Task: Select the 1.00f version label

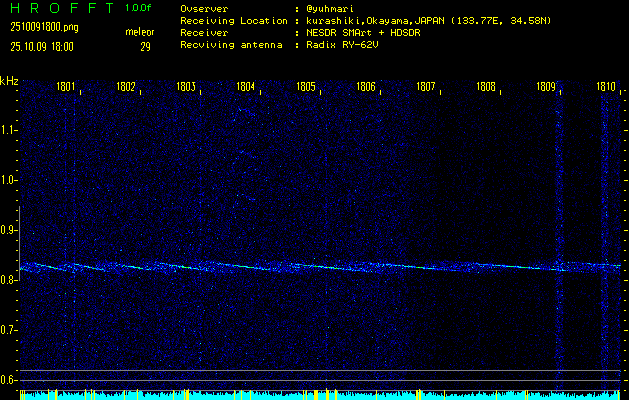Action: point(139,7)
